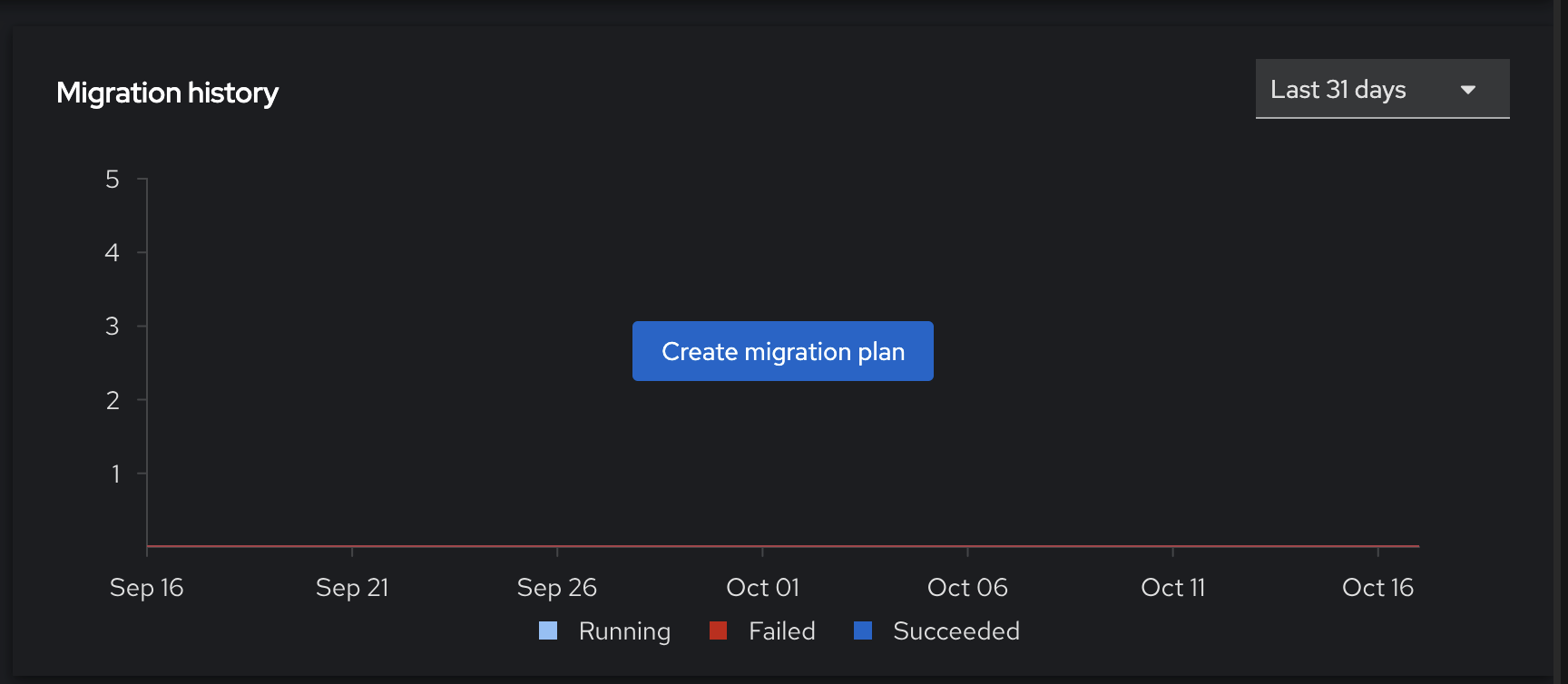Click the Sep 26 date tick label

click(556, 588)
